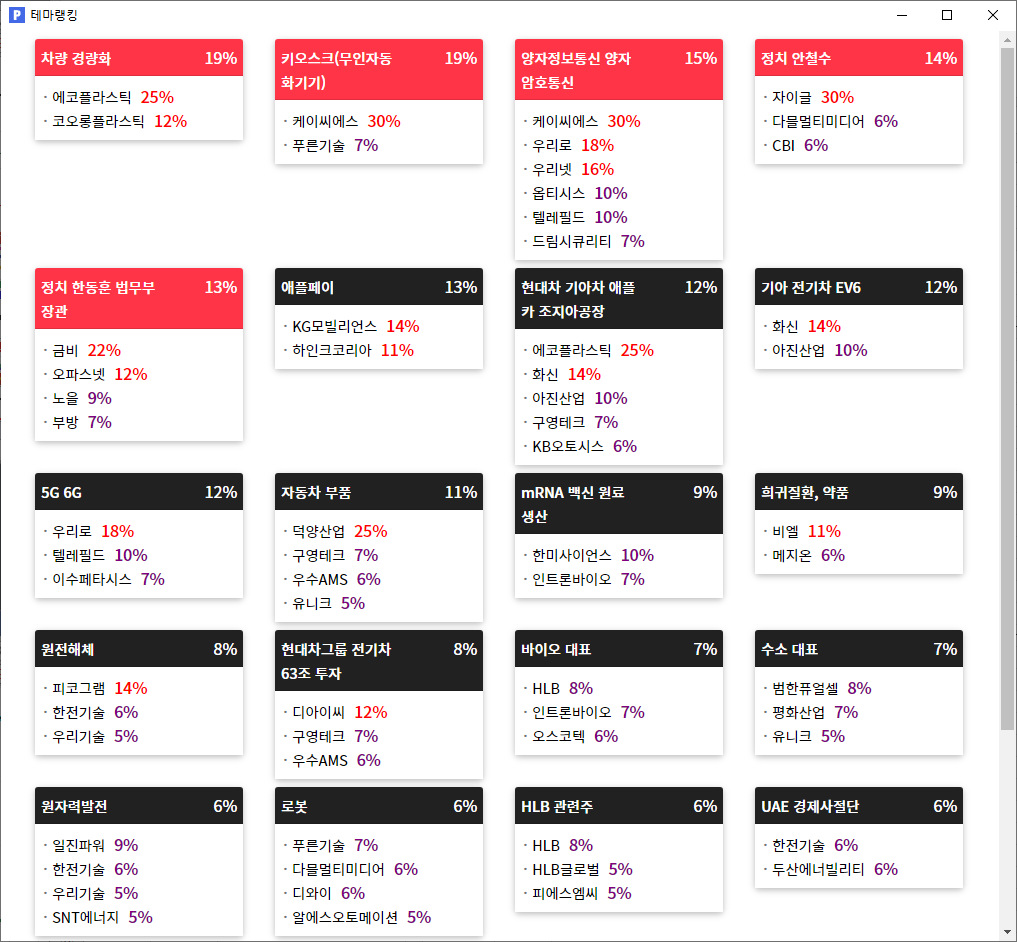
Task: Click KG모빌리언스 stock entry
Action: (334, 327)
